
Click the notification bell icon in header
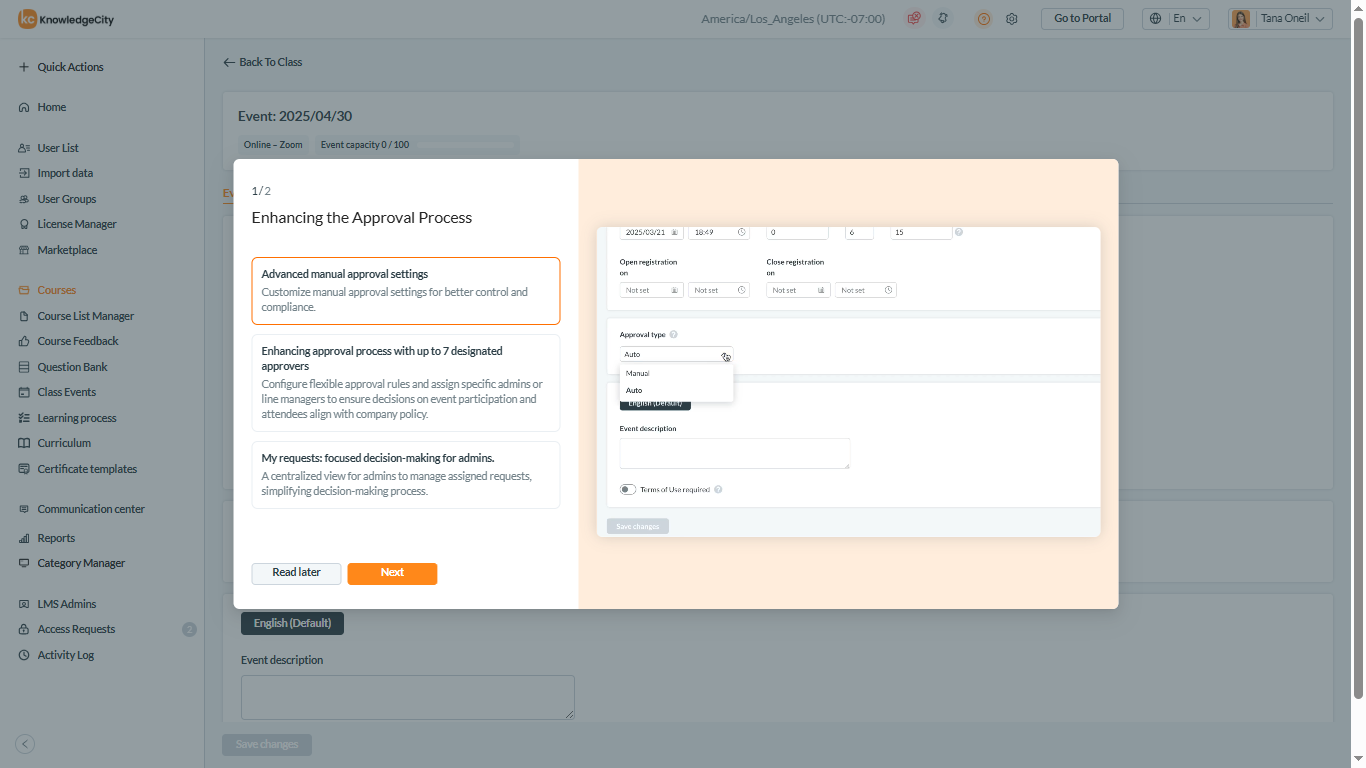pos(942,19)
